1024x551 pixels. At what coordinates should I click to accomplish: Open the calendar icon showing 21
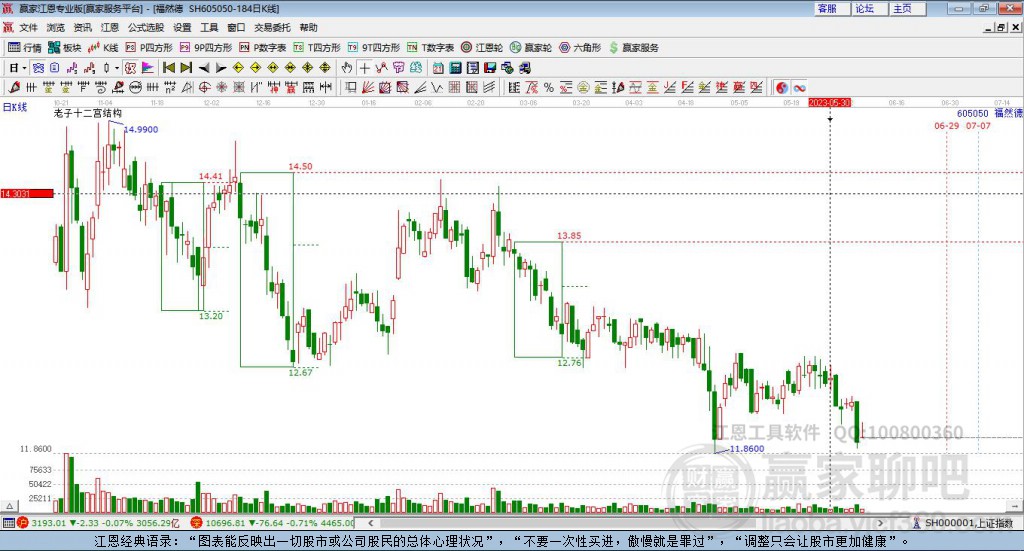pos(438,68)
